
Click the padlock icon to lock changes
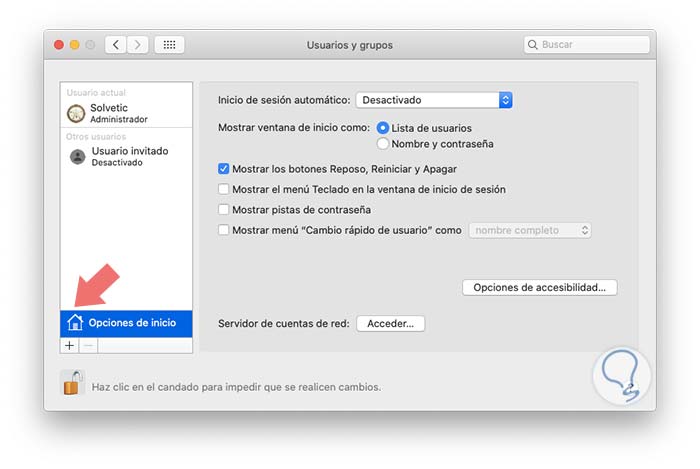(x=73, y=383)
